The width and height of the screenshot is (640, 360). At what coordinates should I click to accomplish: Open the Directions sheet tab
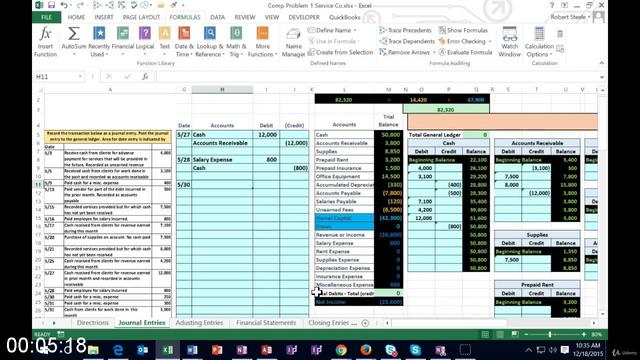[x=93, y=322]
